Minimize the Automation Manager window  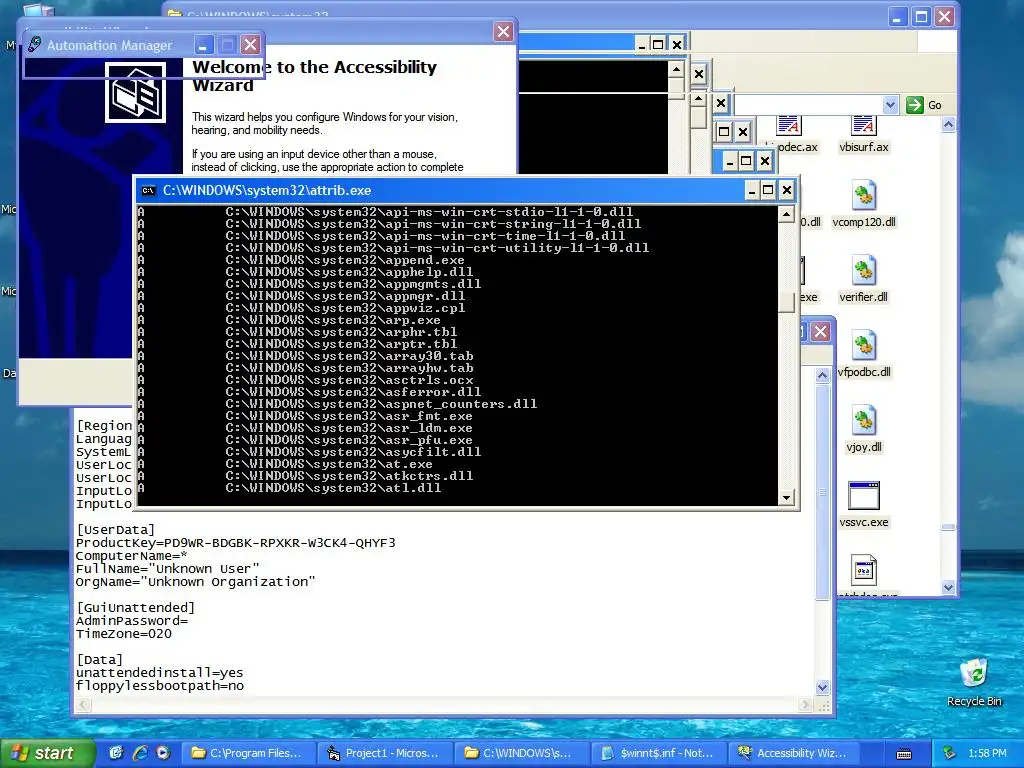[x=202, y=45]
